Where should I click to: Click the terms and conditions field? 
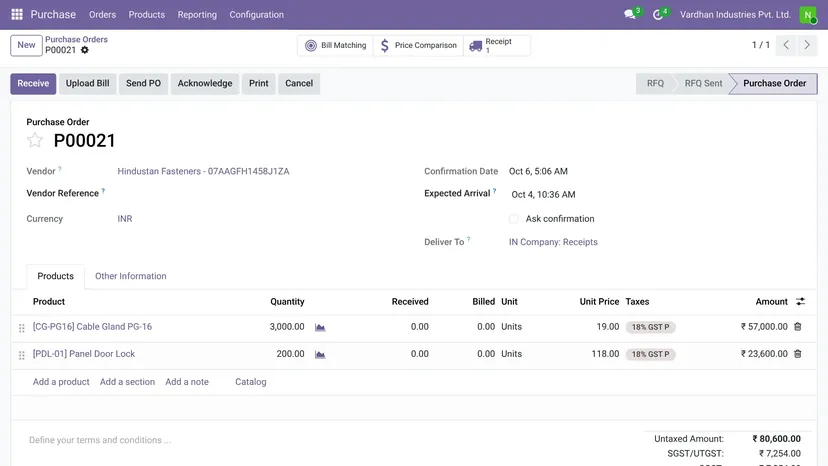(x=100, y=440)
